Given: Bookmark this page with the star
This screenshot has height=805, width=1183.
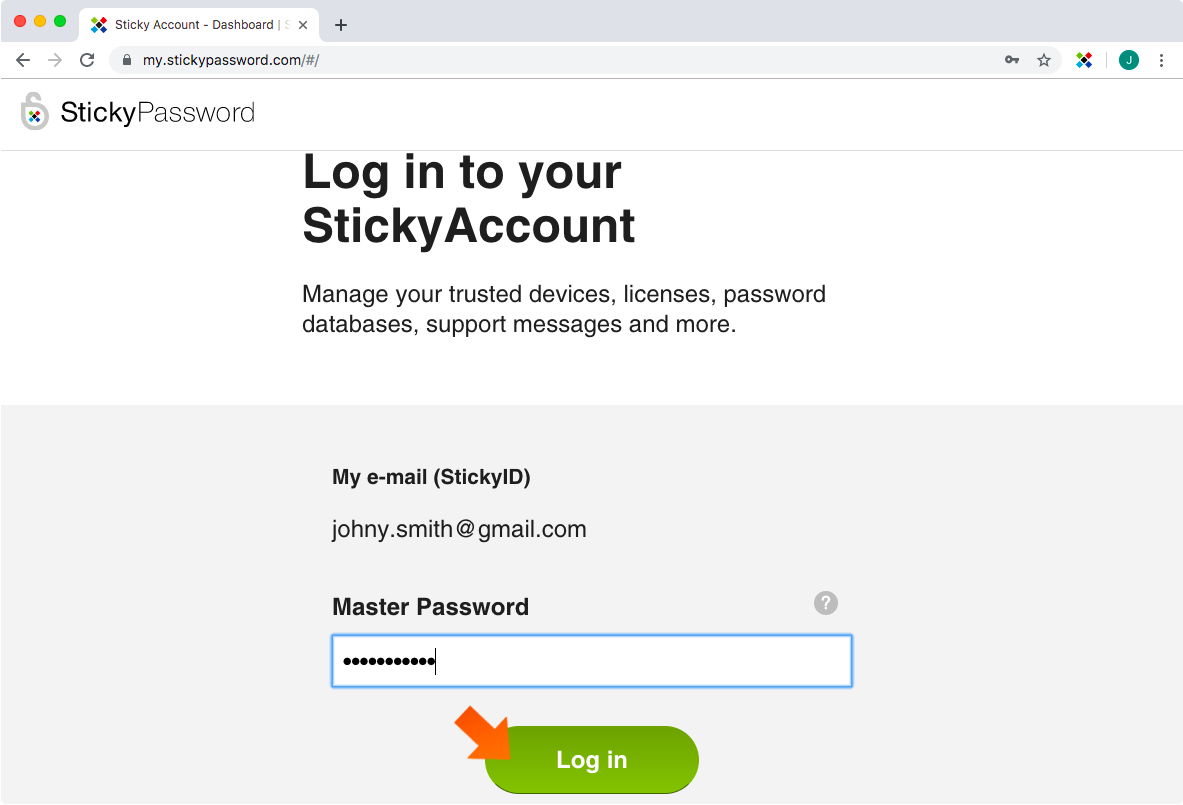Looking at the screenshot, I should pyautogui.click(x=1043, y=60).
